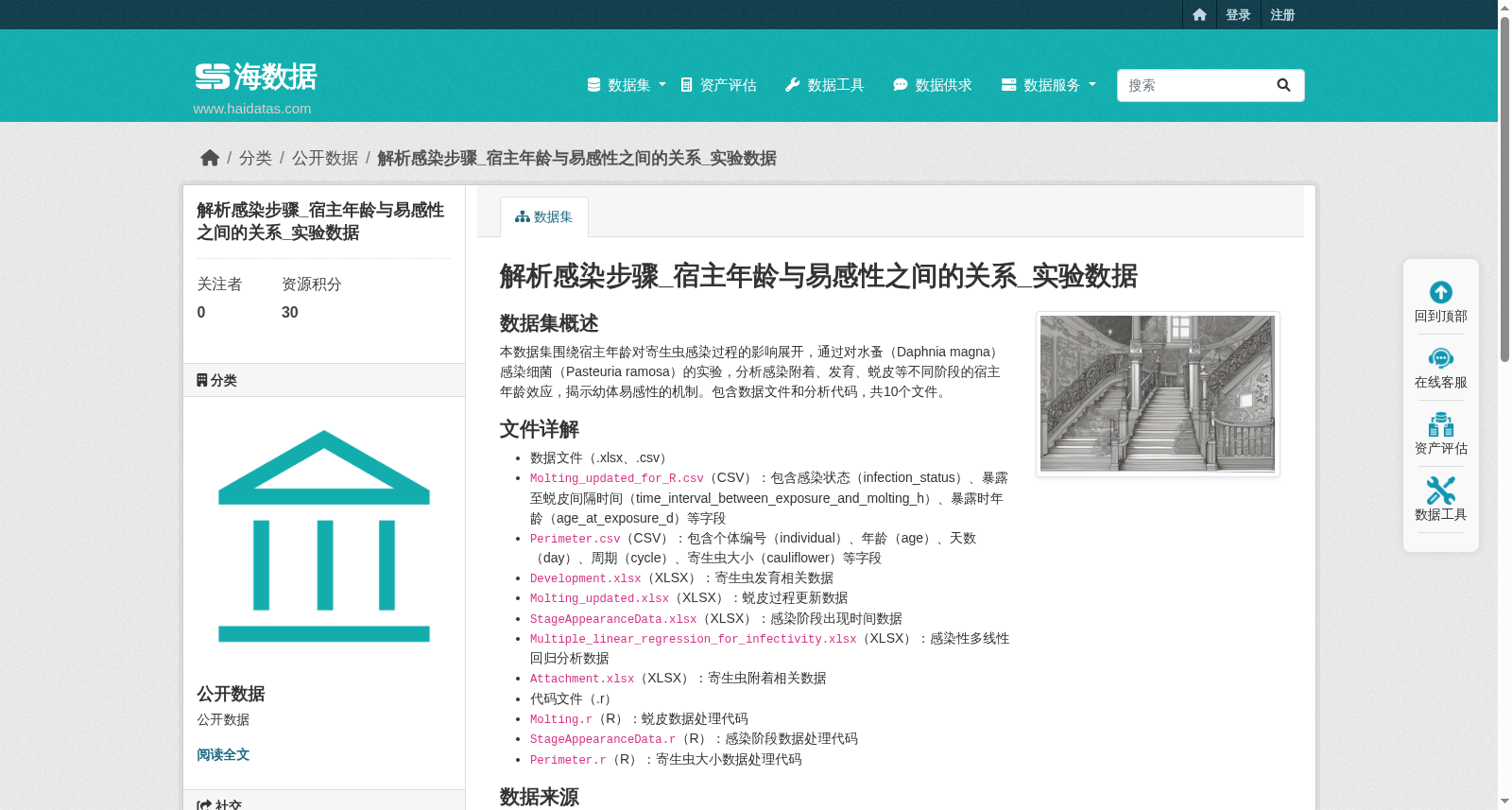Click the Molting_updated_for_R.csv filename
The height and width of the screenshot is (810, 1512).
click(x=616, y=478)
